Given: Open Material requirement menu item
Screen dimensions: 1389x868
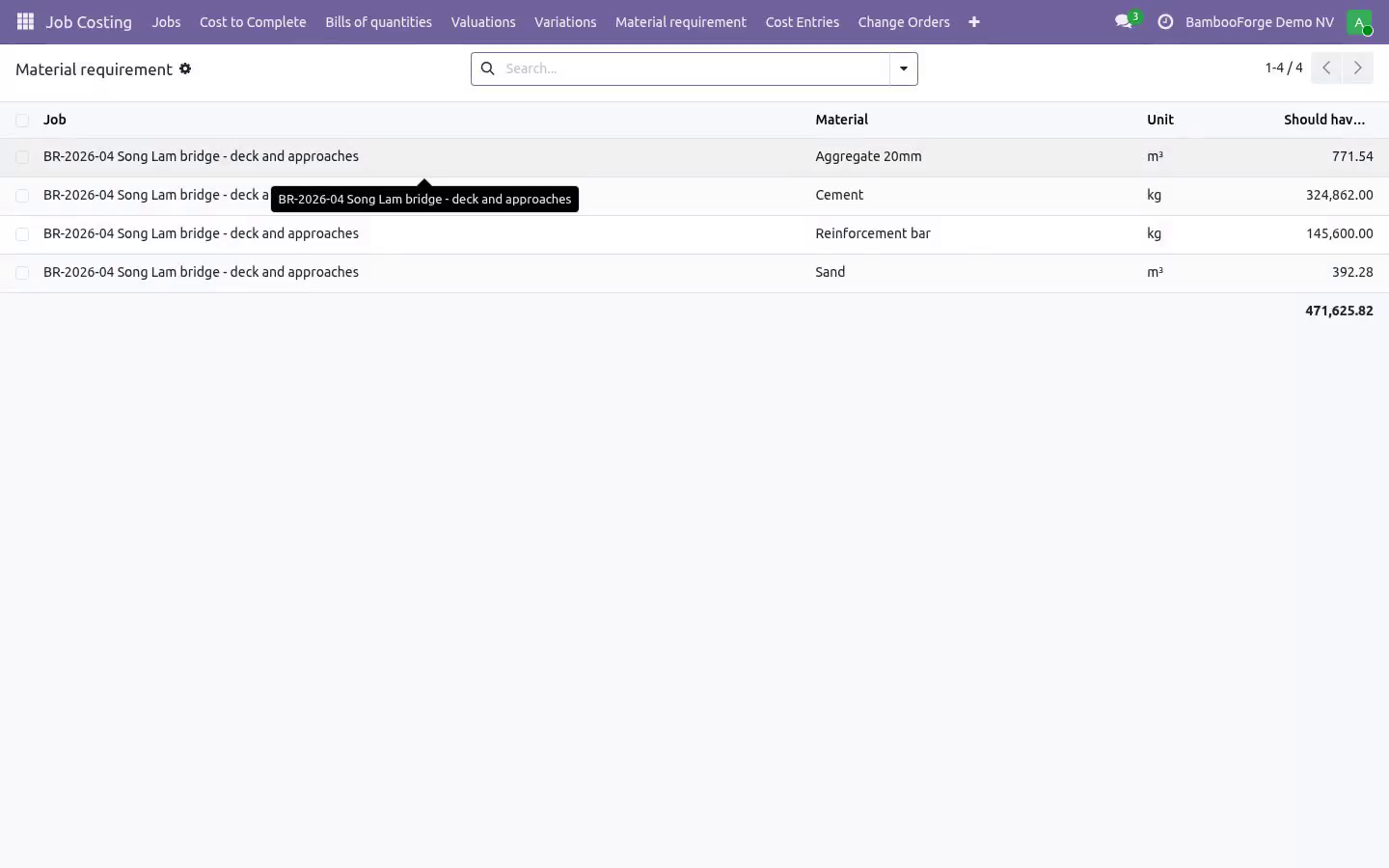Looking at the screenshot, I should tap(681, 21).
